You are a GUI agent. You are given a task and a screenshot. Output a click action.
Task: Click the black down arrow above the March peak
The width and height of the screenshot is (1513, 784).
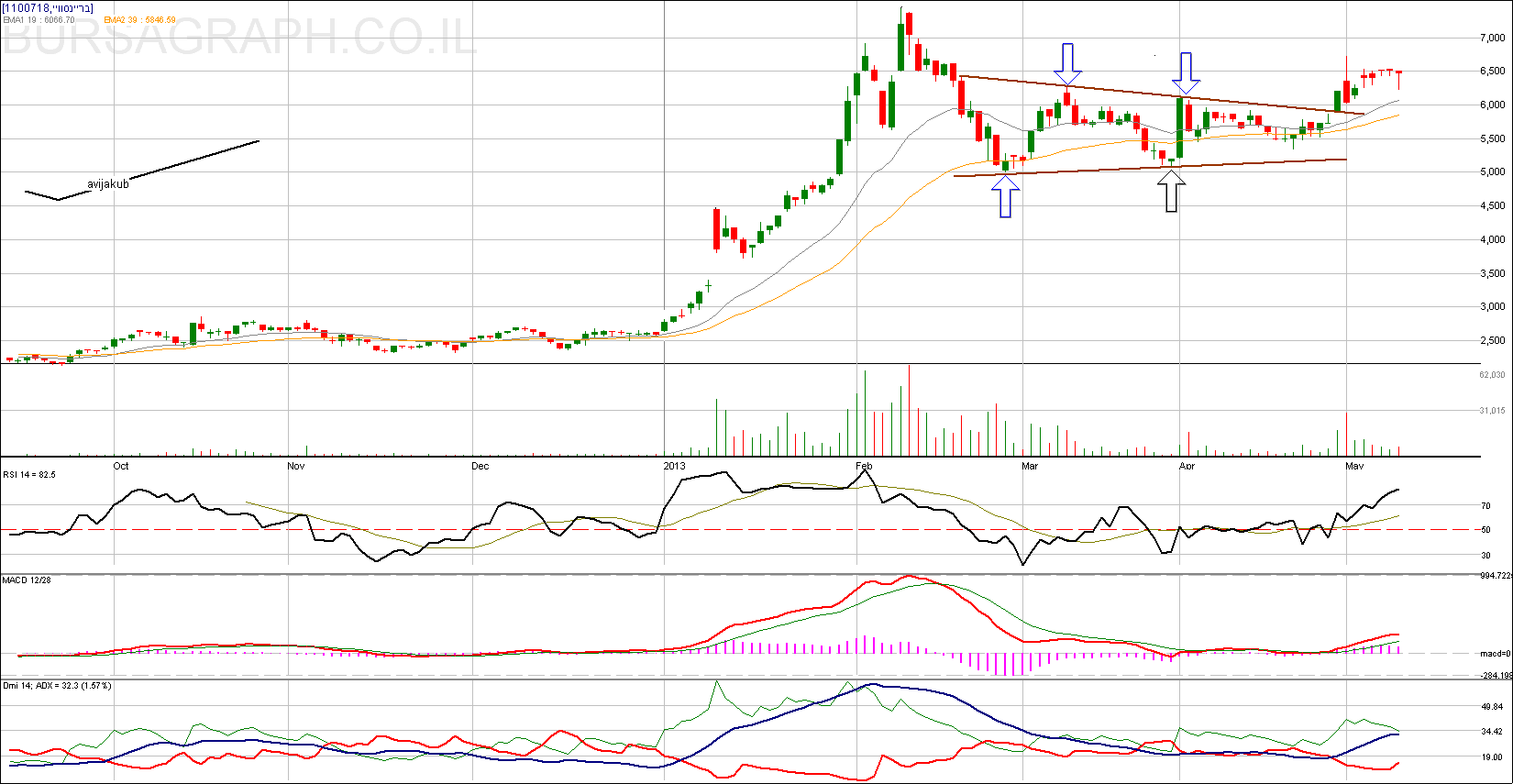[x=1067, y=64]
